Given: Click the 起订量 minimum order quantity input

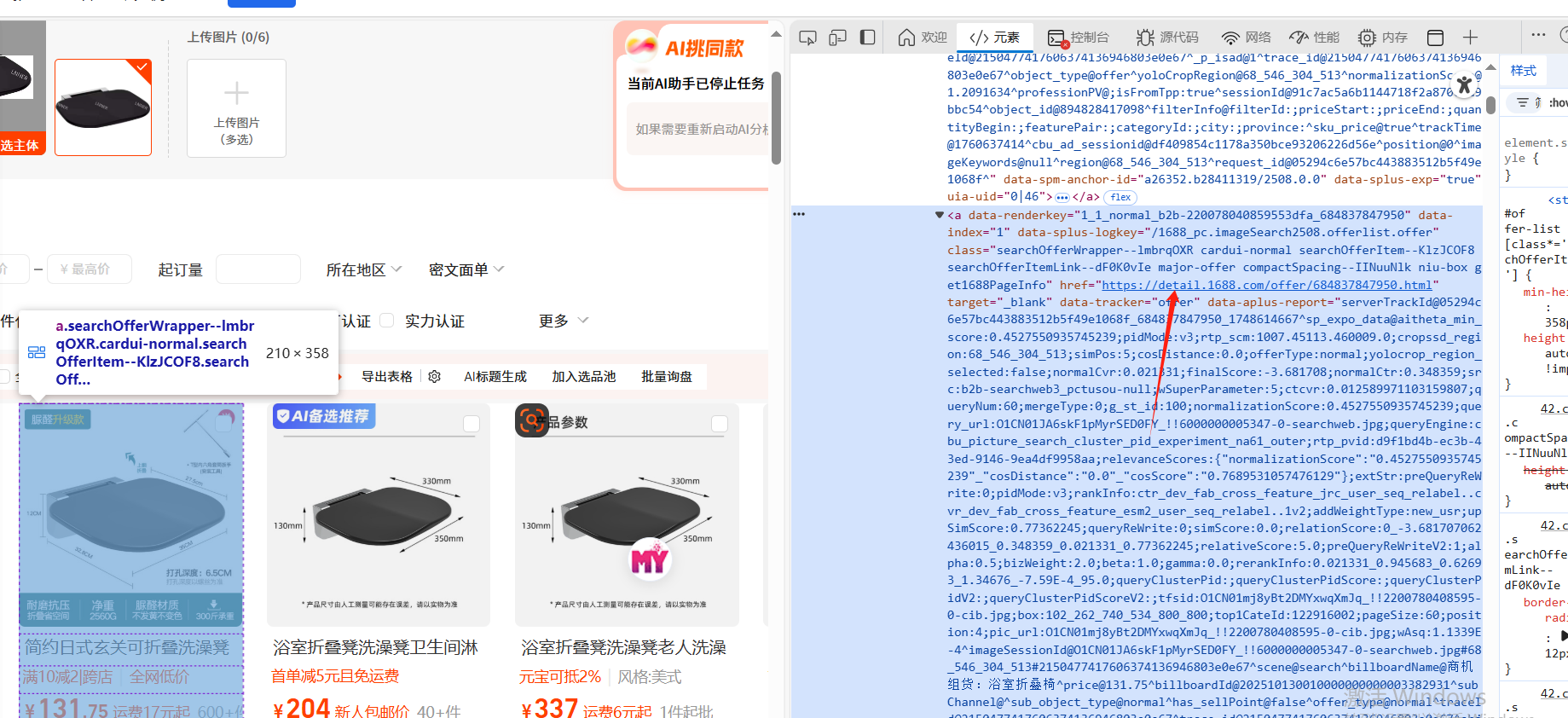Looking at the screenshot, I should pos(257,269).
